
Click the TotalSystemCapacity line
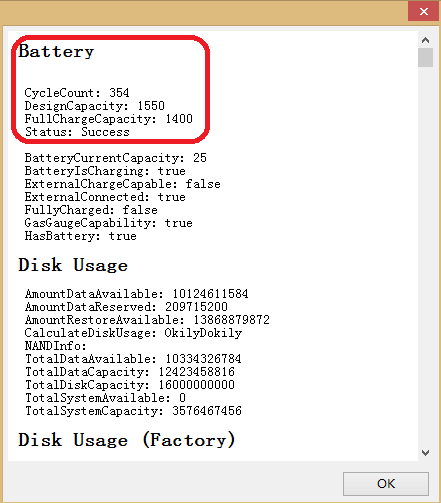click(x=133, y=411)
